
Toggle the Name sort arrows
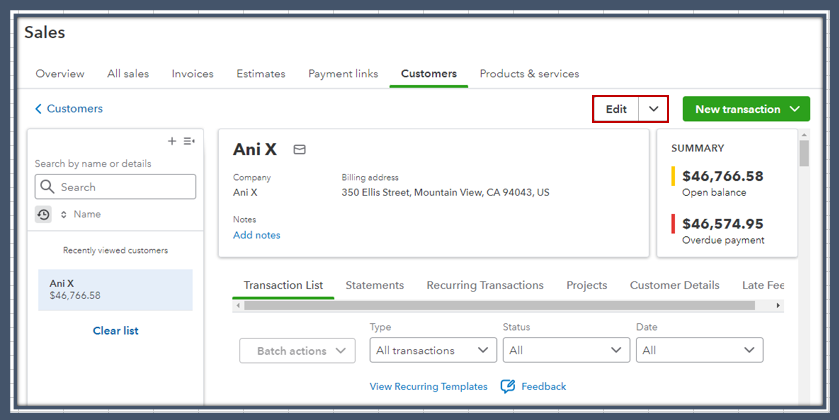[64, 214]
